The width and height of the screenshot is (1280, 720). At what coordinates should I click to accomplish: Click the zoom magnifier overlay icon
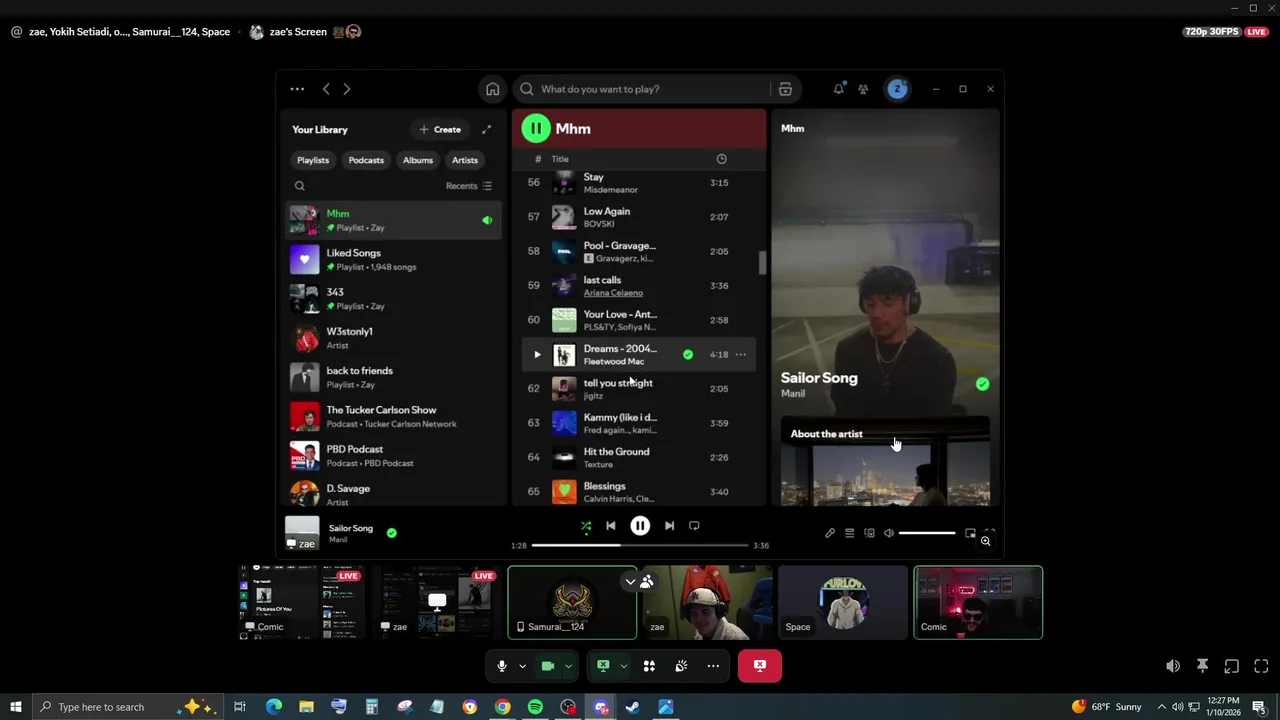[x=986, y=541]
